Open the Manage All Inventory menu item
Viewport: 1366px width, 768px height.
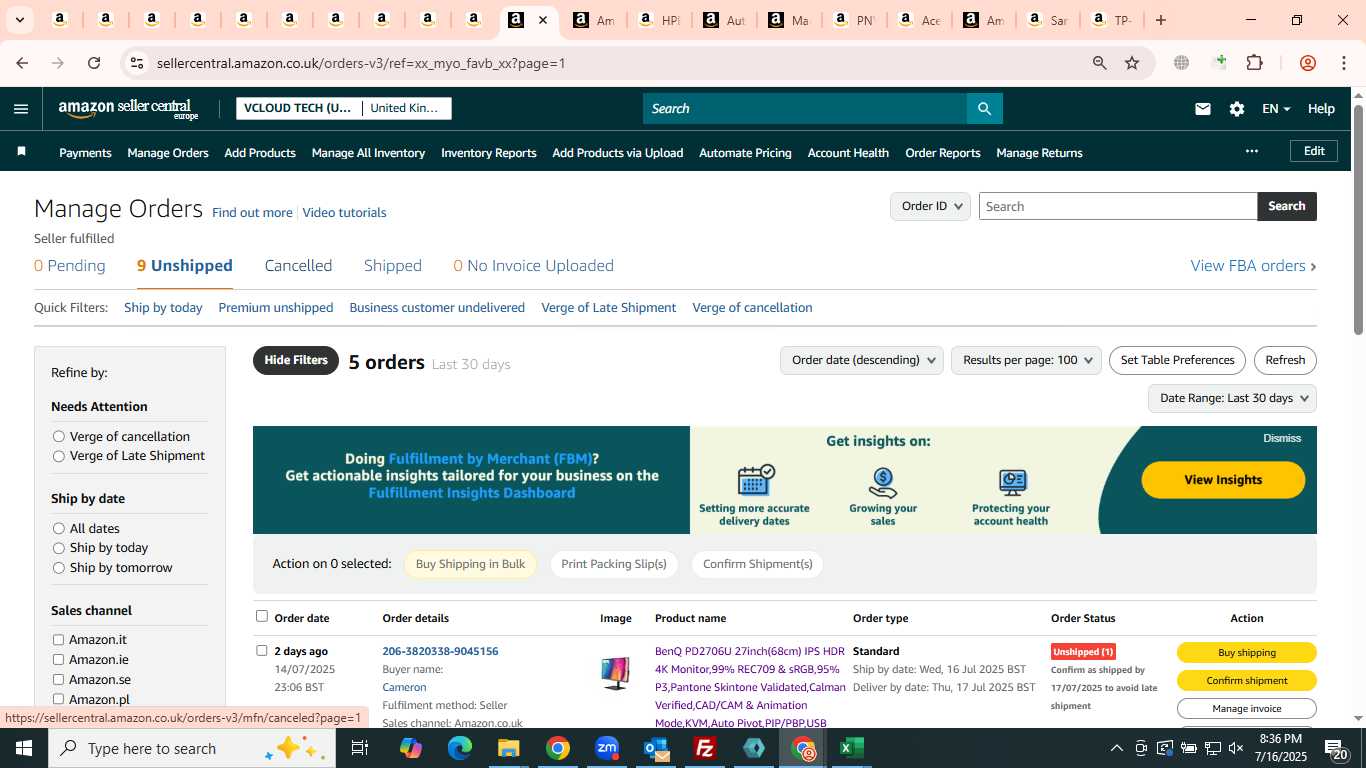click(x=368, y=153)
